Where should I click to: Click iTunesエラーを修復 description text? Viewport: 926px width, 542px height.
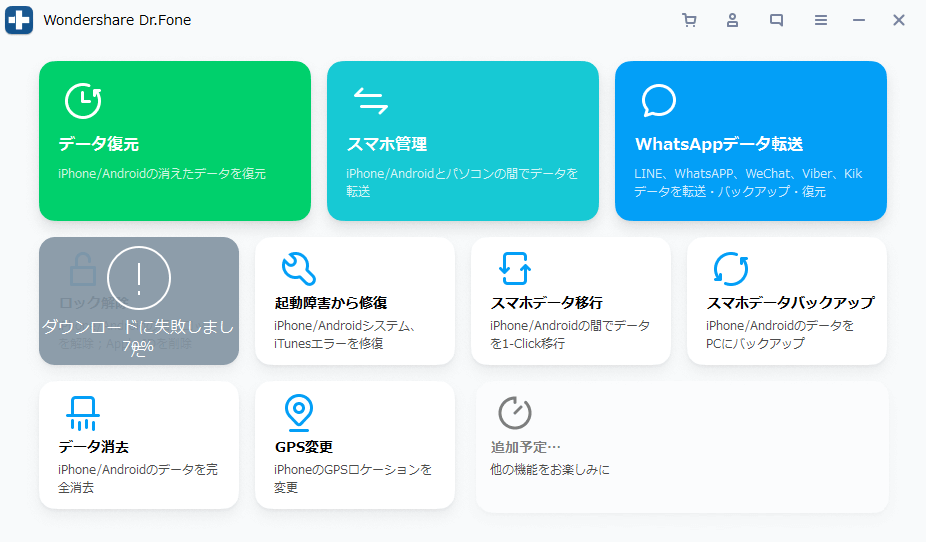[x=328, y=344]
